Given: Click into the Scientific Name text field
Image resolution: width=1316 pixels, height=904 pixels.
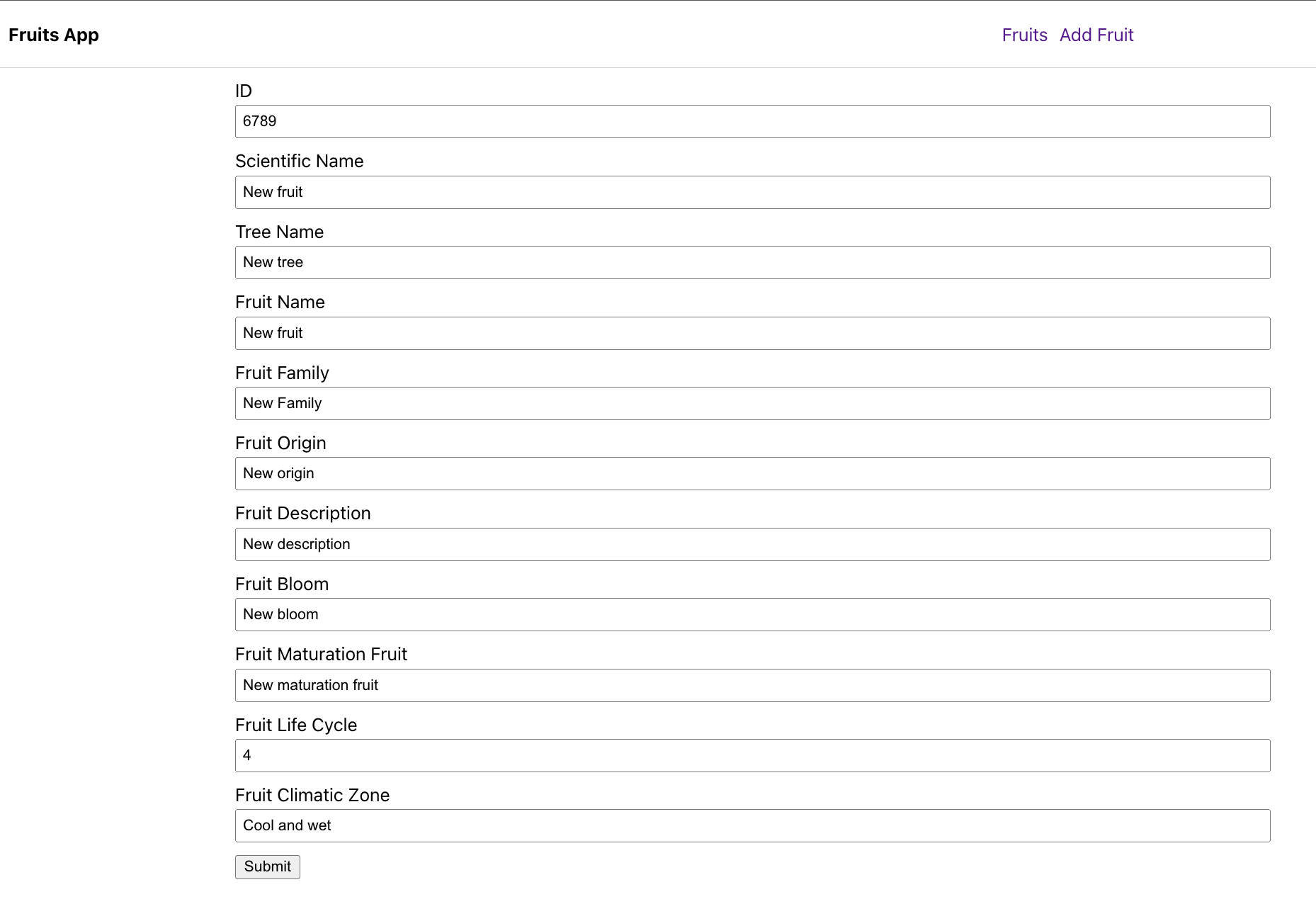Looking at the screenshot, I should (752, 192).
